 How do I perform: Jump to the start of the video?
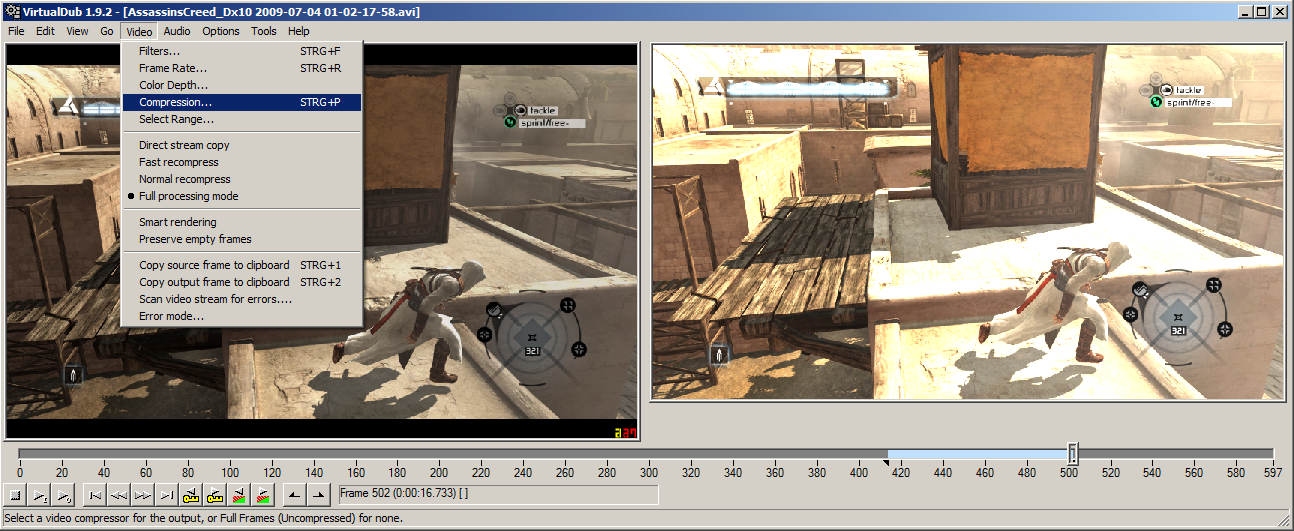95,494
